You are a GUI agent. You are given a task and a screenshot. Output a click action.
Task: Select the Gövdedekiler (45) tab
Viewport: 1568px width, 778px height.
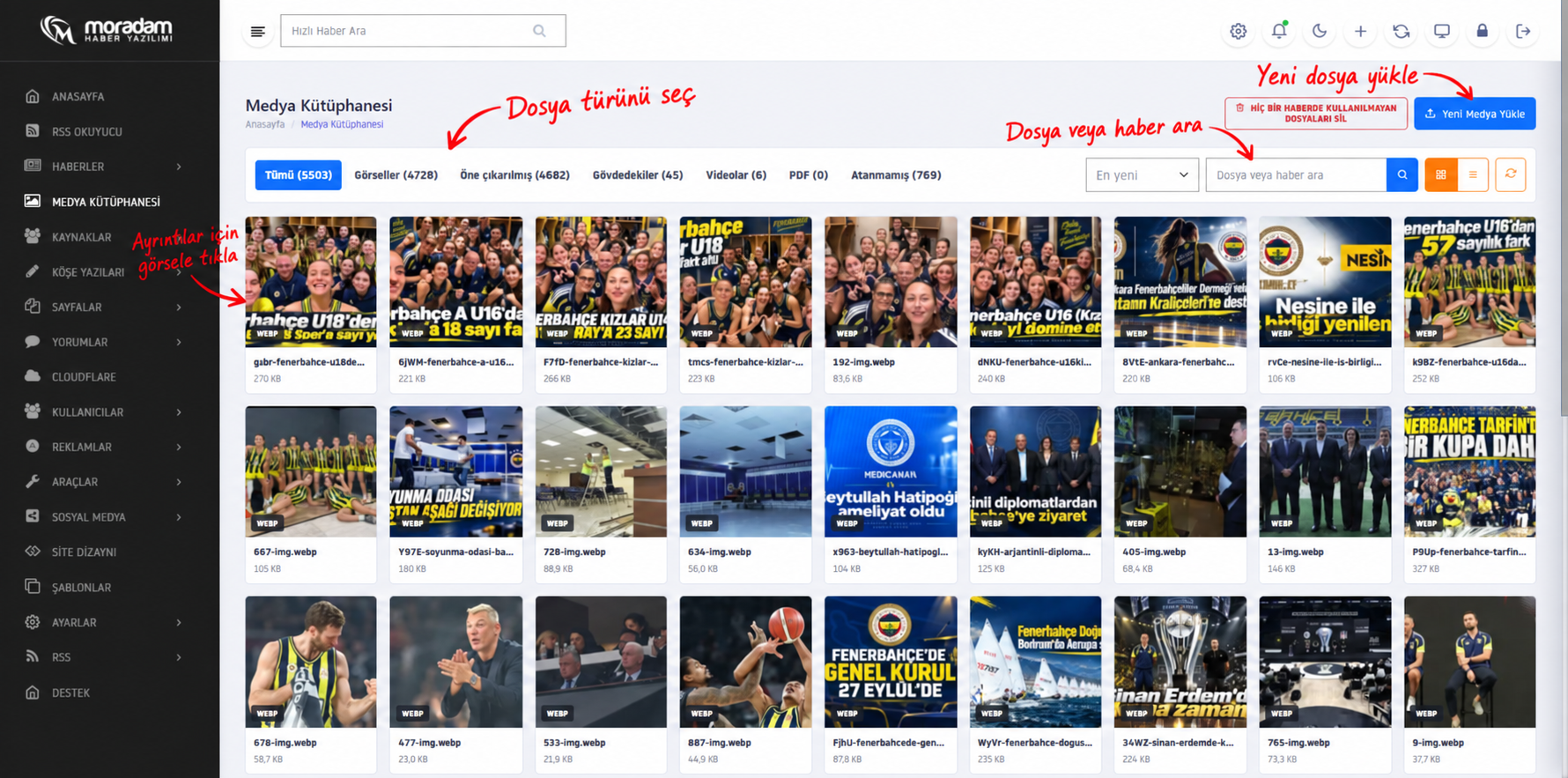pyautogui.click(x=638, y=174)
